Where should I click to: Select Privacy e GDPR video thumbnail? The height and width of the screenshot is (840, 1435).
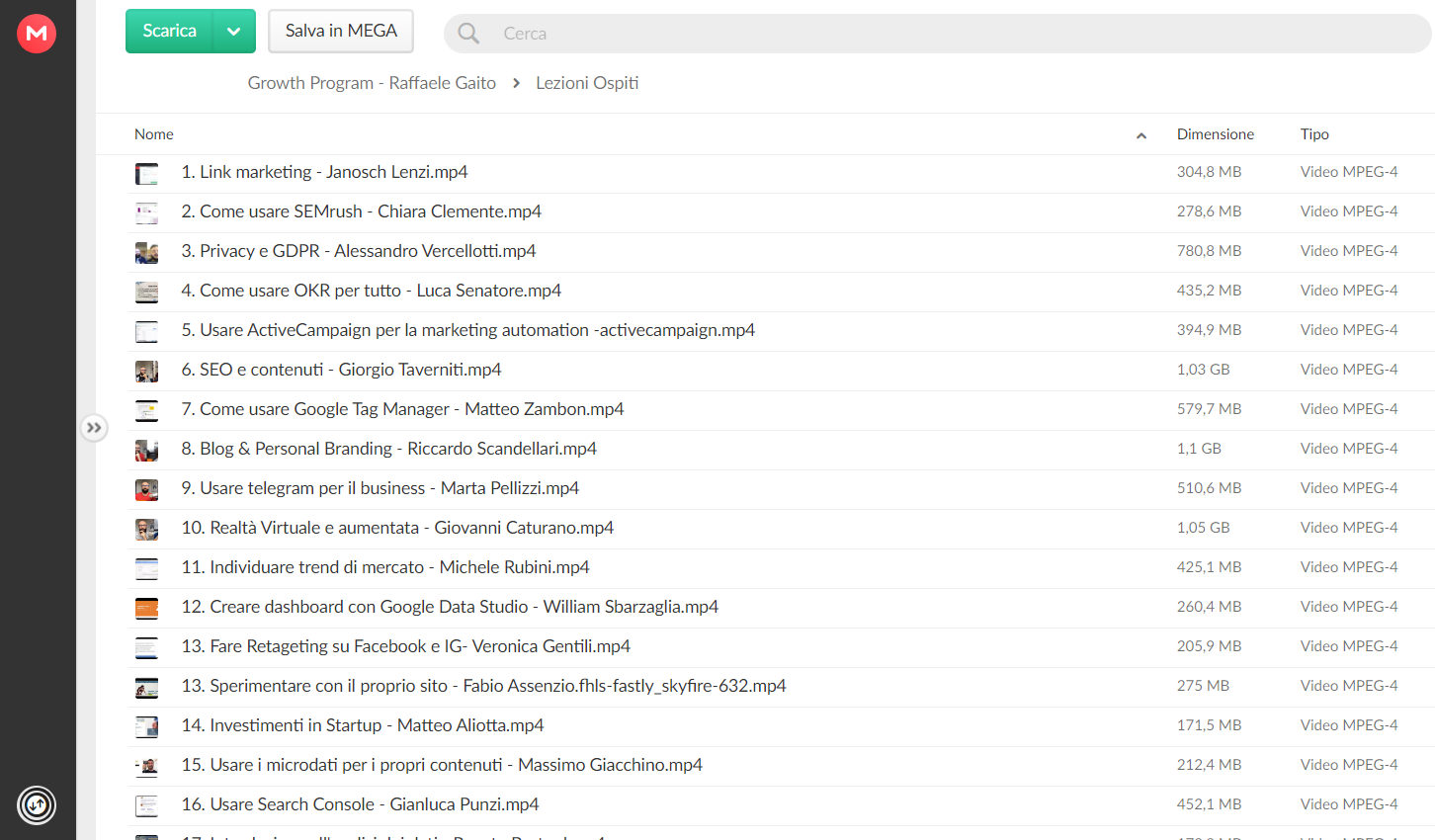coord(146,253)
